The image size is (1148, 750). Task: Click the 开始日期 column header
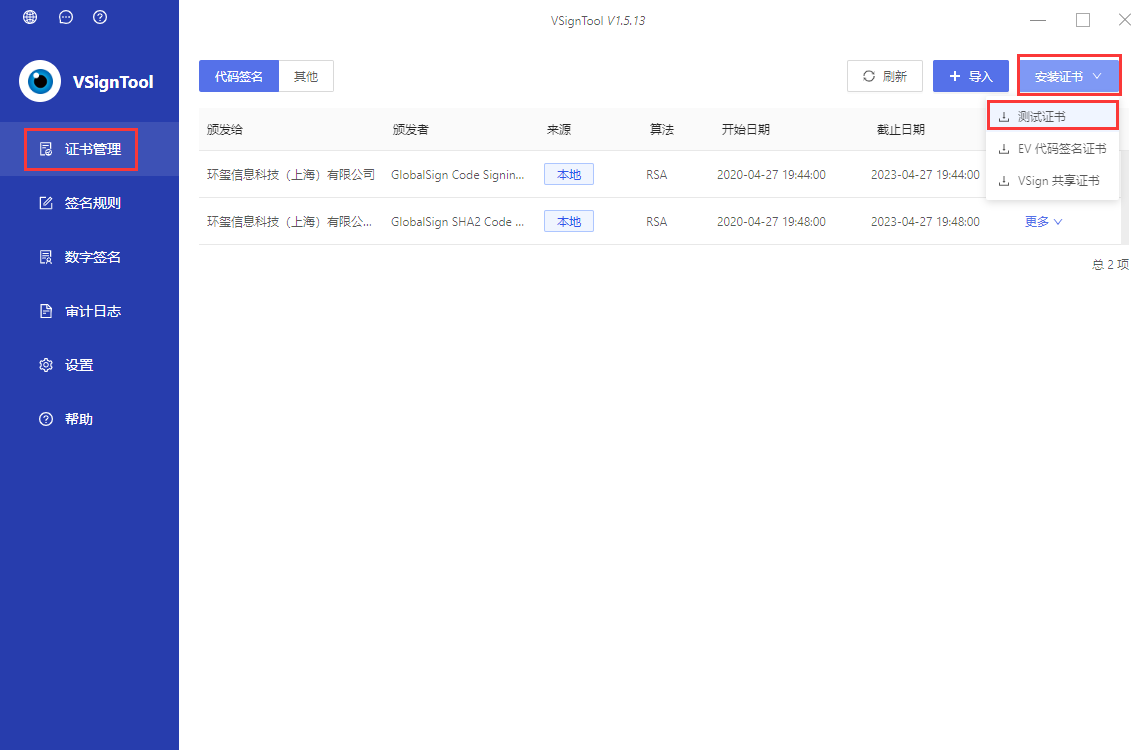(x=745, y=130)
